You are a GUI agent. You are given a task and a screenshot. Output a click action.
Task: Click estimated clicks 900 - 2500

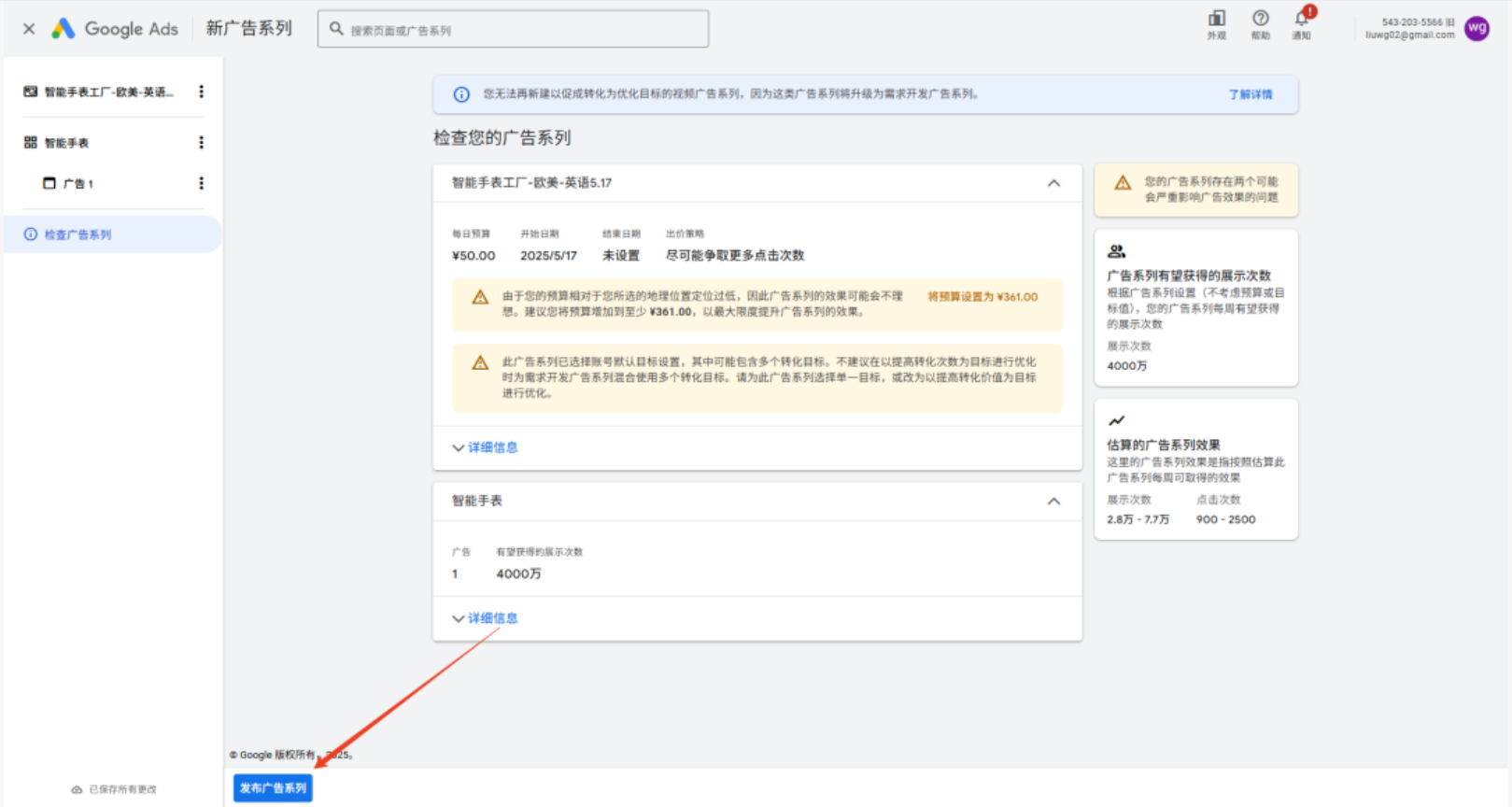[1225, 519]
